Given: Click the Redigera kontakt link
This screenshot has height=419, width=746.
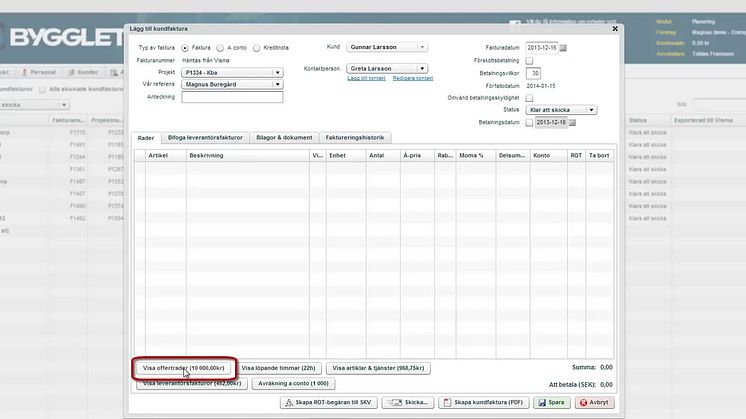Looking at the screenshot, I should 413,78.
